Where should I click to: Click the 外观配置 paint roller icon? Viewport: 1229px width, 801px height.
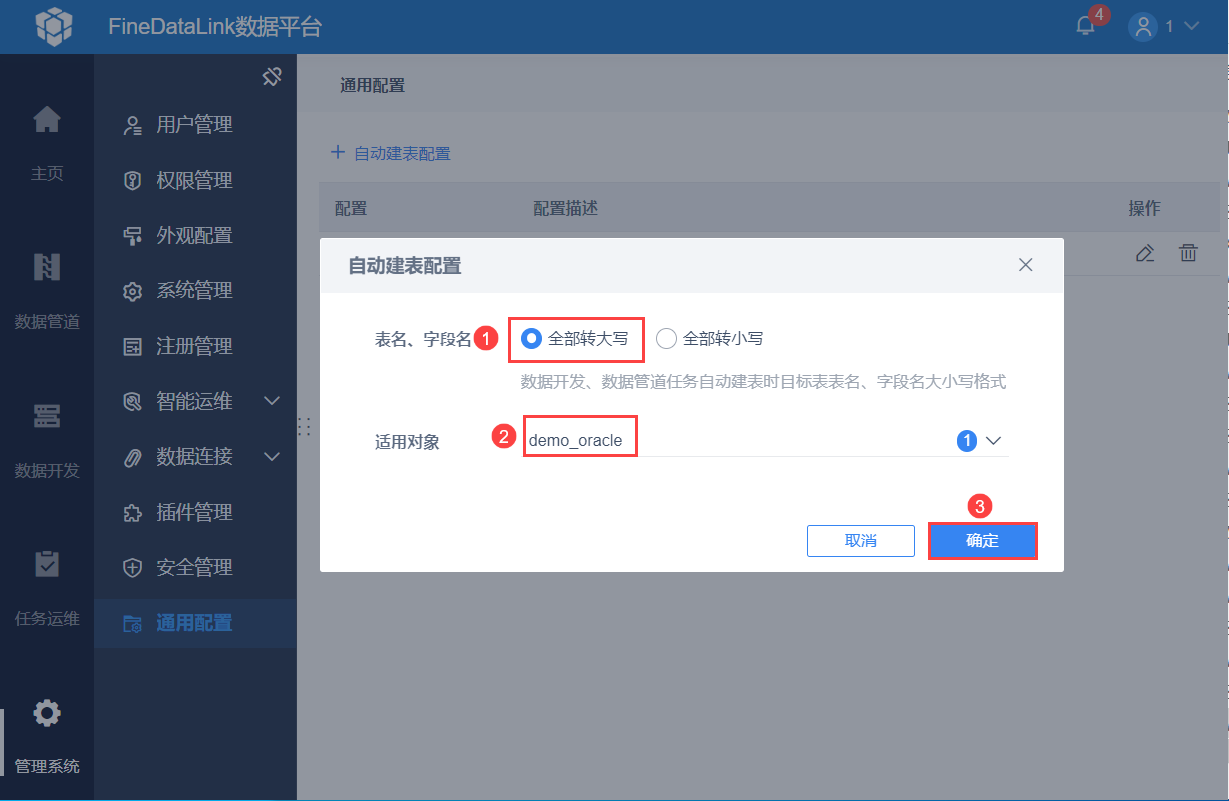(132, 236)
